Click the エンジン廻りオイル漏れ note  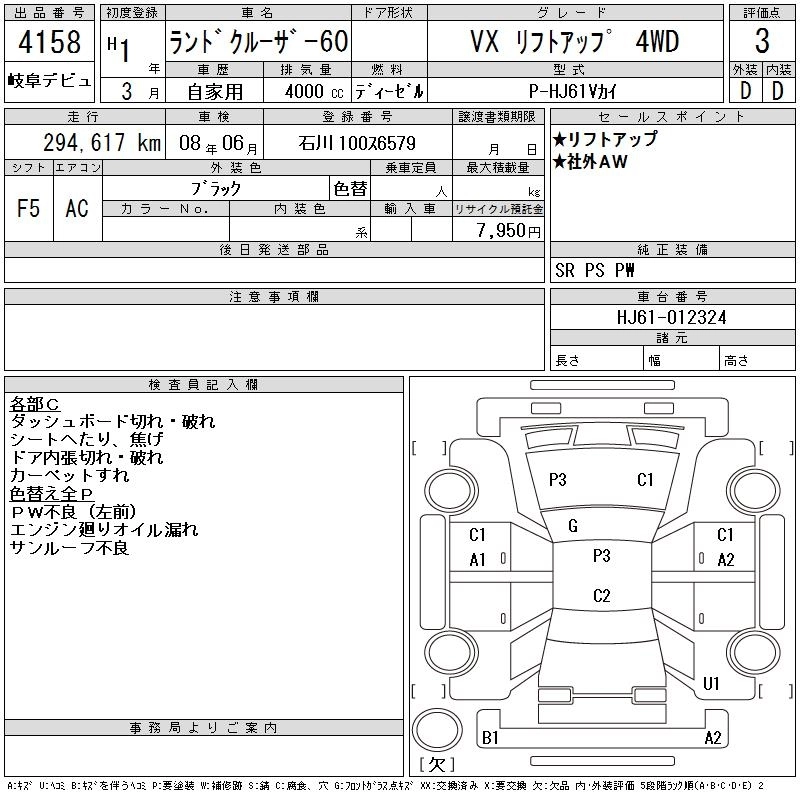pos(104,530)
